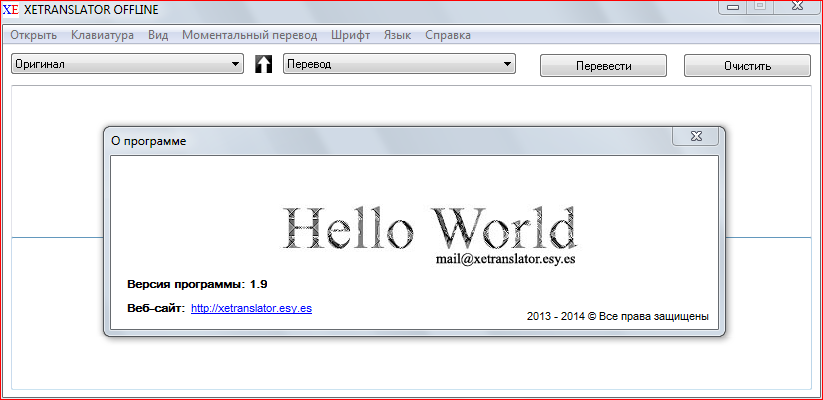Maximize the XETRANSLATOR OFFLINE window

[x=758, y=7]
